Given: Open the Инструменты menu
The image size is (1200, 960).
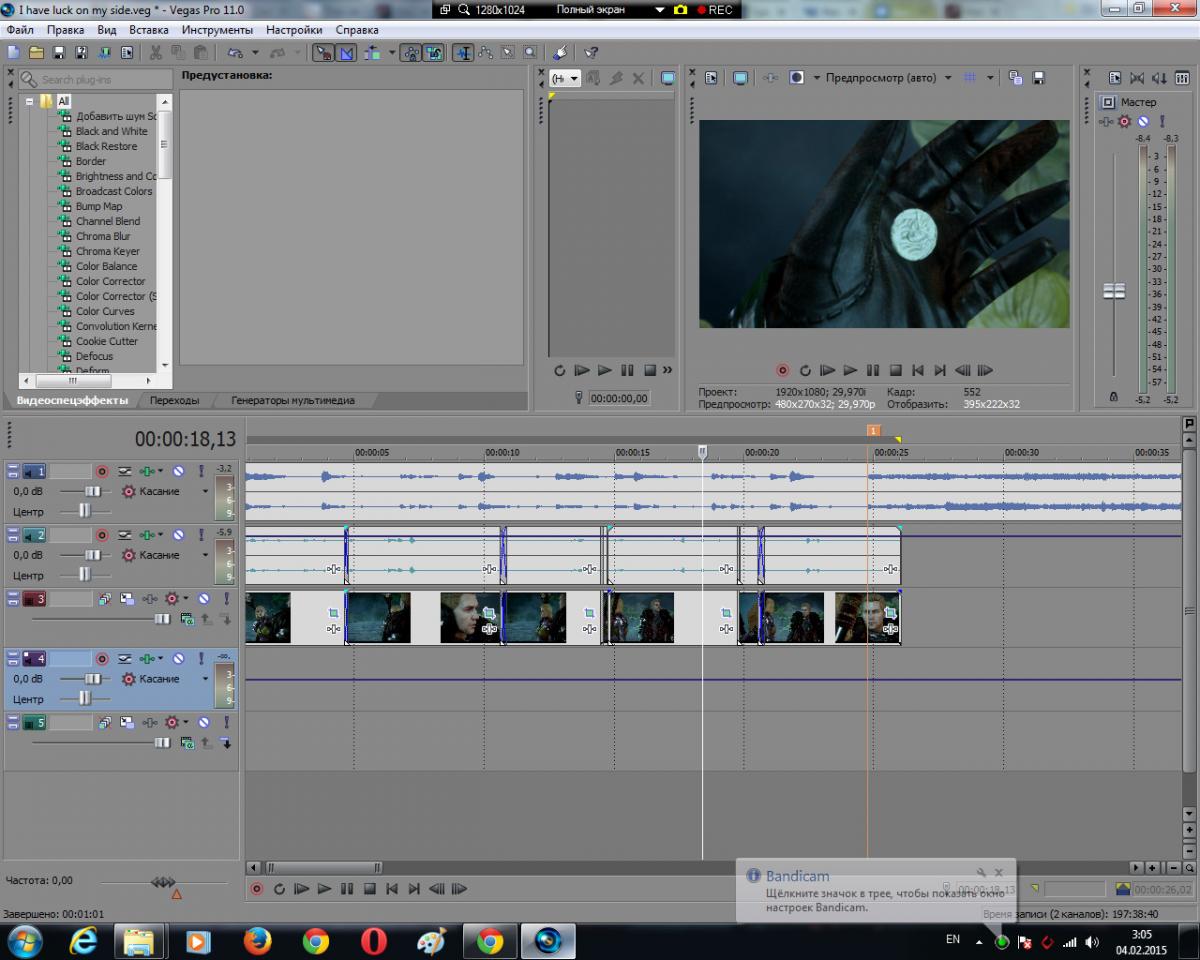Looking at the screenshot, I should click(x=217, y=30).
